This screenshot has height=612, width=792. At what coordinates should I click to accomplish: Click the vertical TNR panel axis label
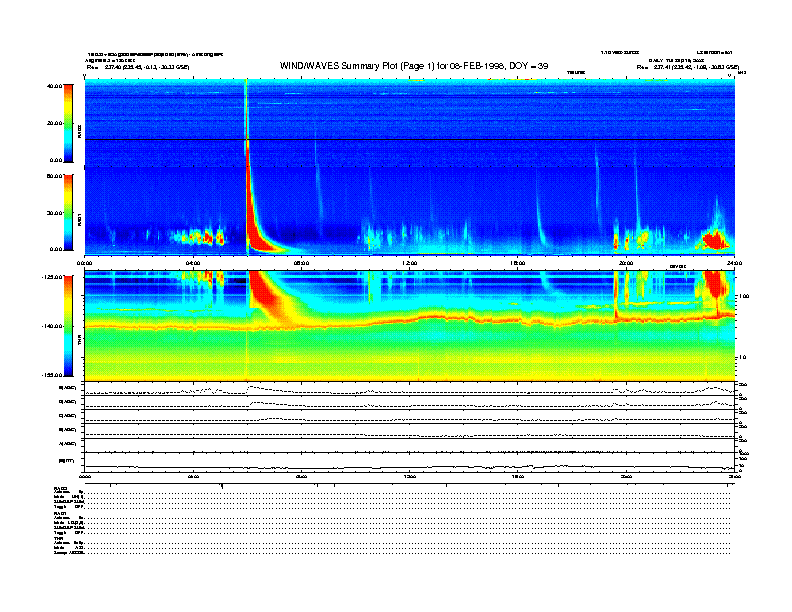tap(79, 342)
